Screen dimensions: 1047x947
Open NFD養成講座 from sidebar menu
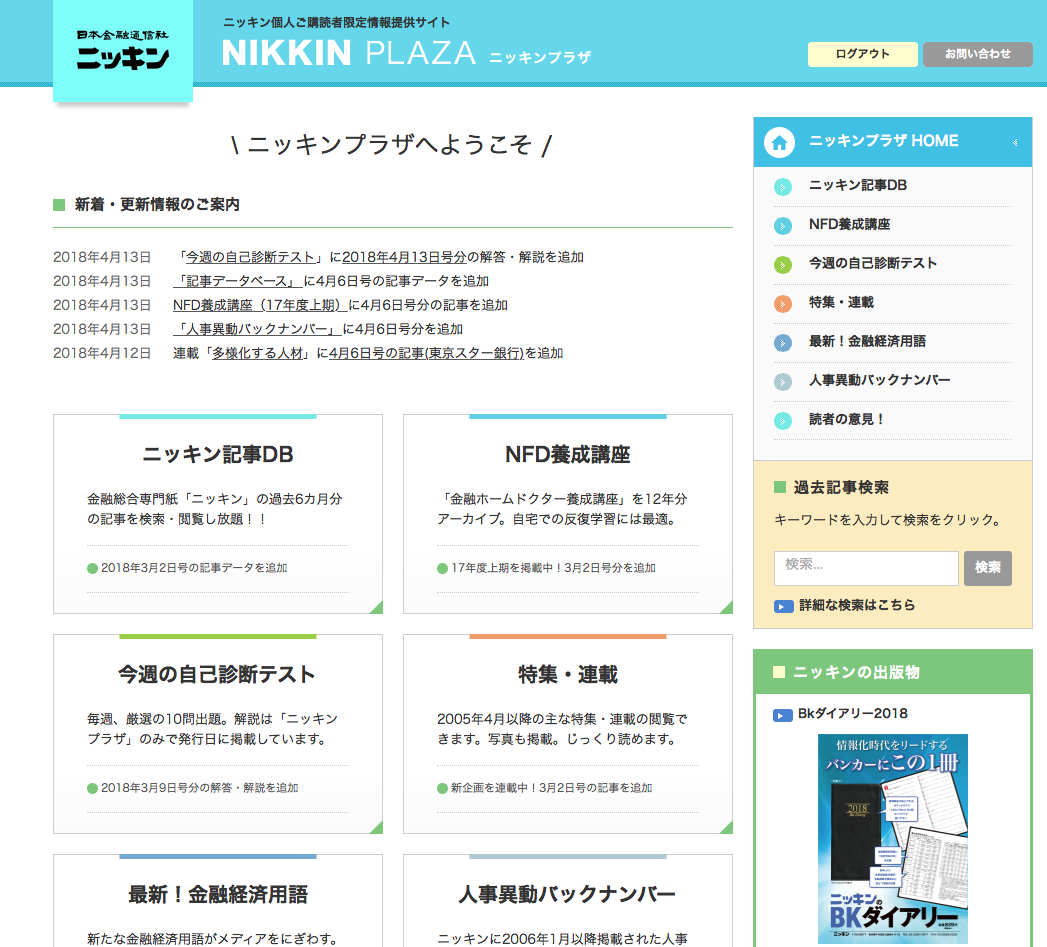[849, 224]
